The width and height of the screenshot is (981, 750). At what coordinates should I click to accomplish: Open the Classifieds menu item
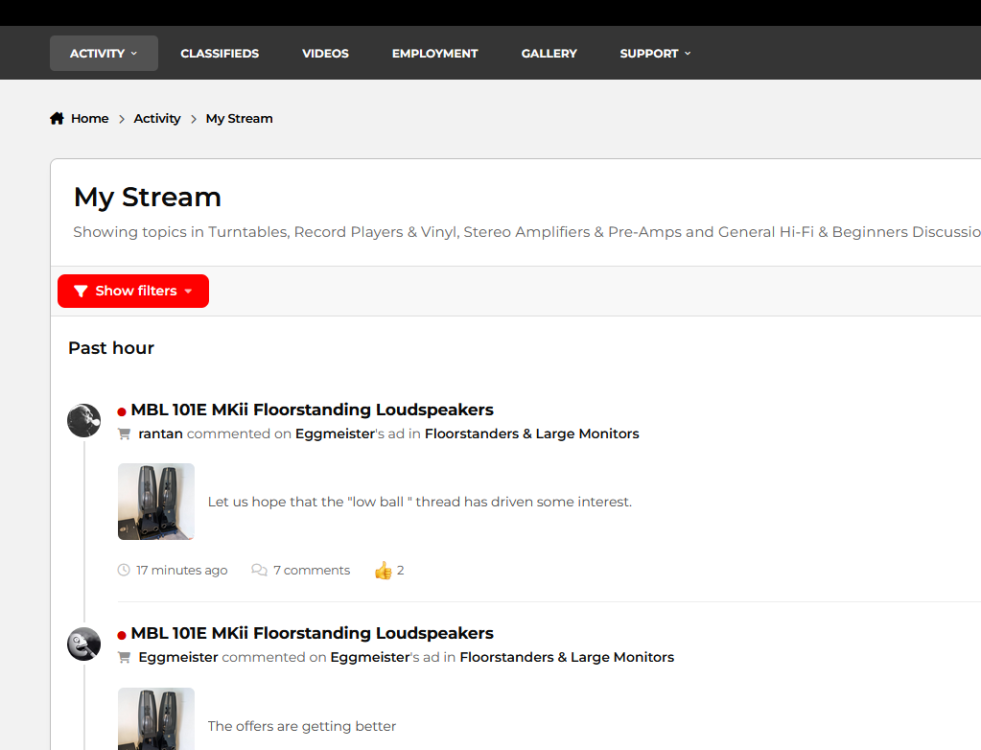[x=219, y=54]
